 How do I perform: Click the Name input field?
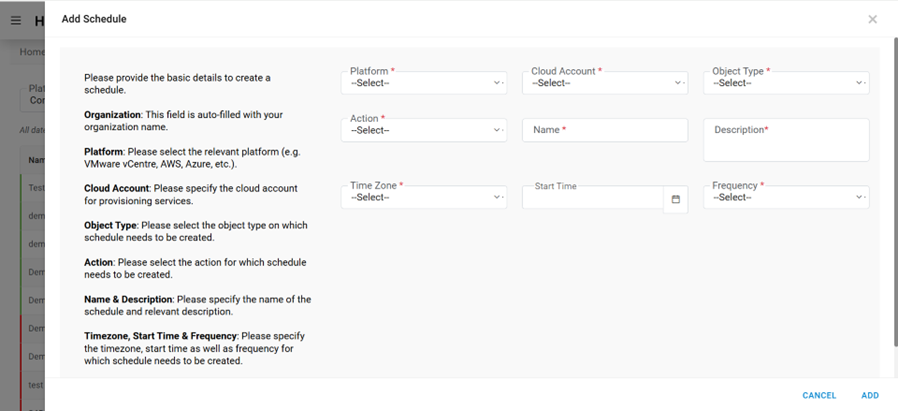click(604, 130)
